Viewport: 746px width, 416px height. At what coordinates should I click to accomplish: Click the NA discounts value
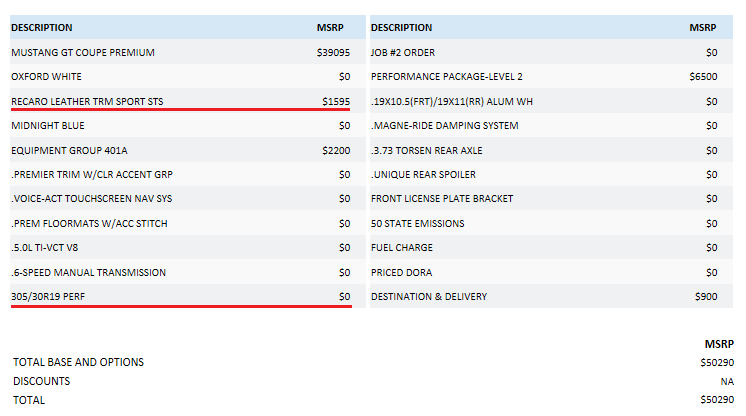[727, 381]
